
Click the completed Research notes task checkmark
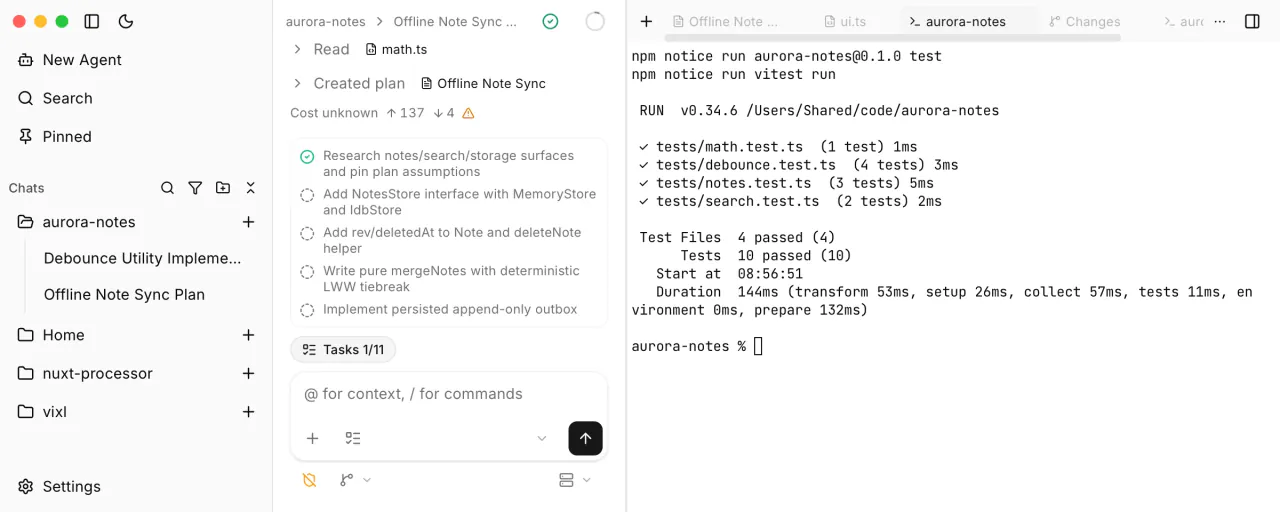(x=307, y=156)
